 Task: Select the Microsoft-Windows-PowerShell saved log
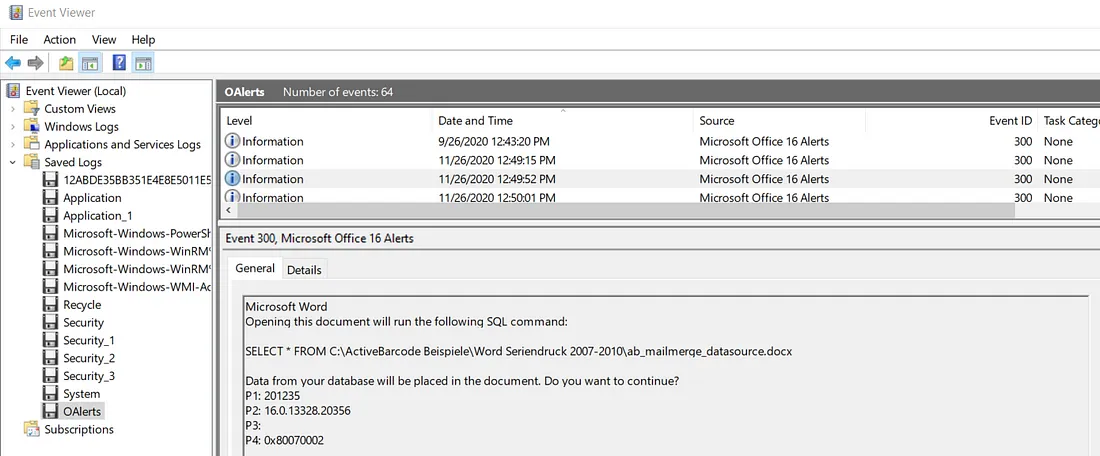click(x=136, y=234)
